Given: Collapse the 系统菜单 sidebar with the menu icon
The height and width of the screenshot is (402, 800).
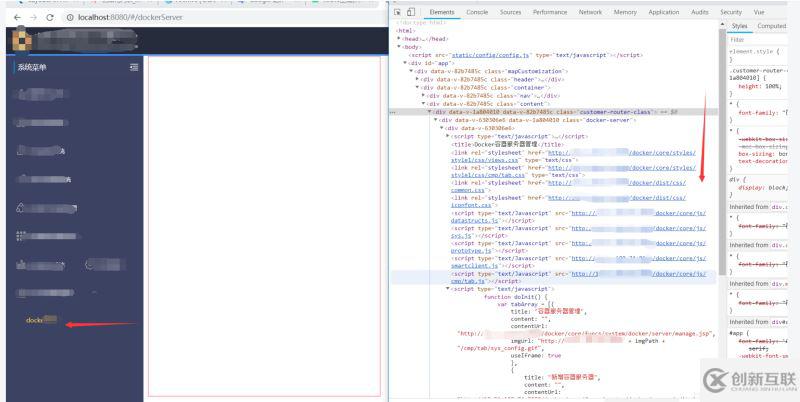Looking at the screenshot, I should 134,67.
